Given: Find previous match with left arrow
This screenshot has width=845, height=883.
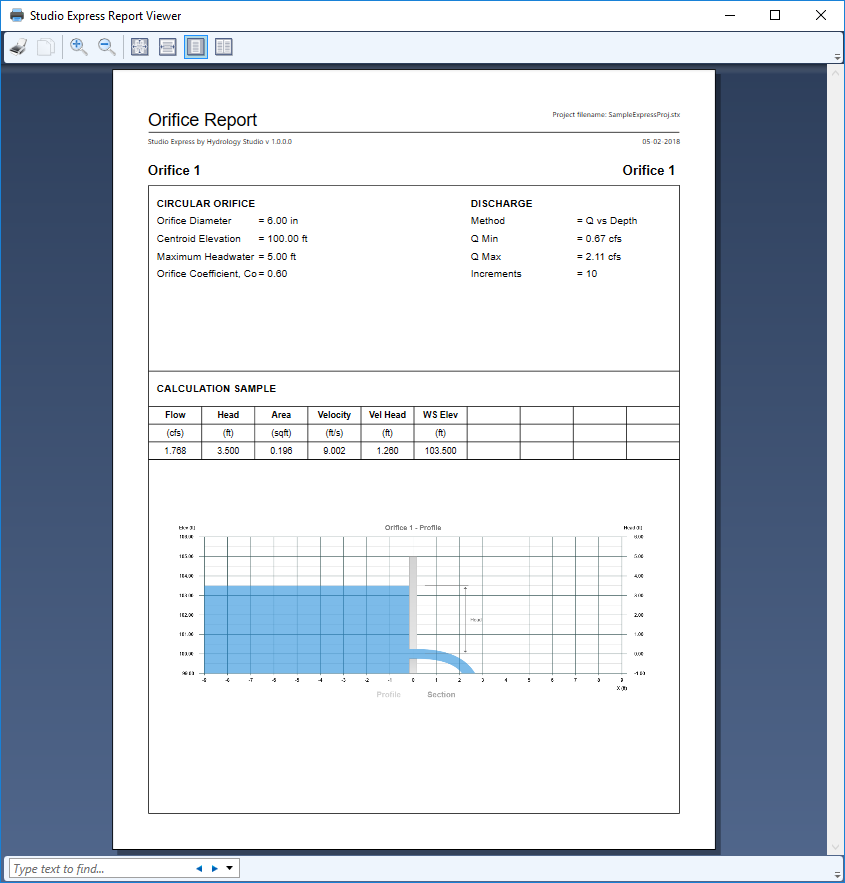Looking at the screenshot, I should 199,868.
